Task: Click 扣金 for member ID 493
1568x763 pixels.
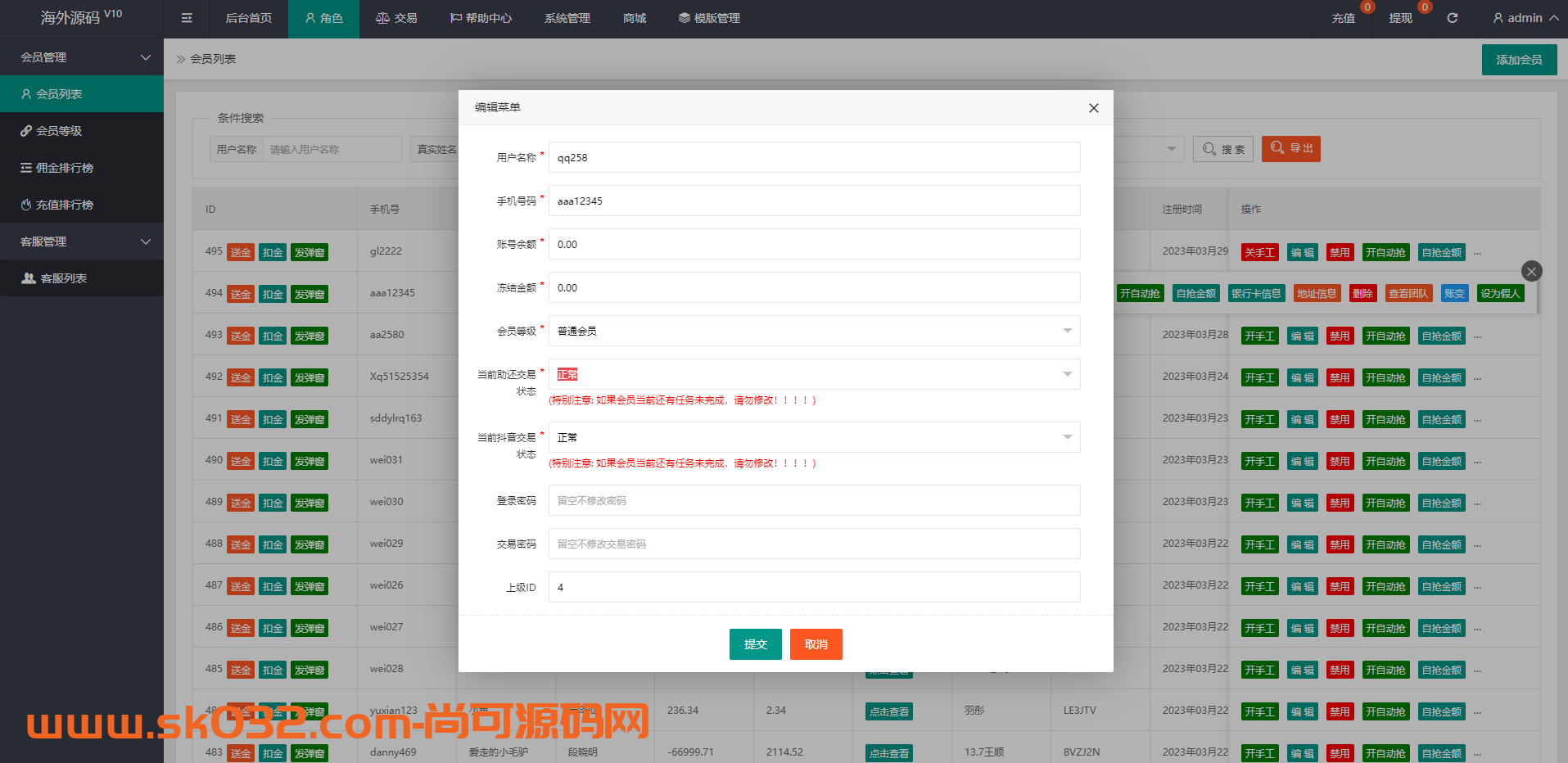Action: coord(273,336)
